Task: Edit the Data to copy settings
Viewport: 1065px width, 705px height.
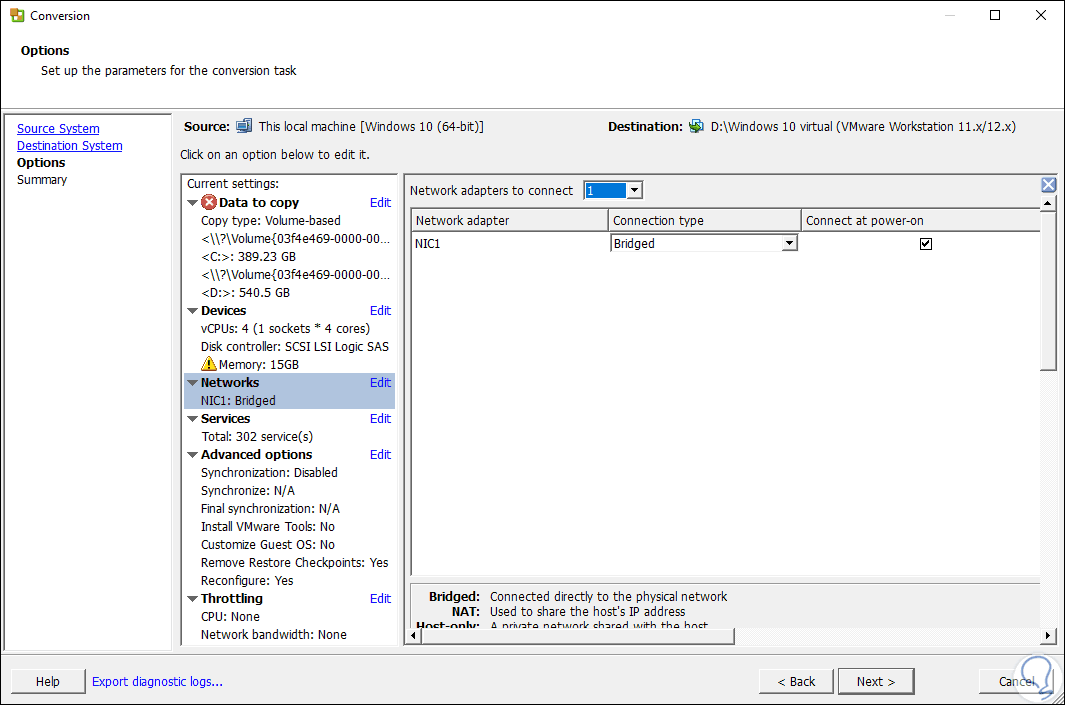Action: point(380,202)
